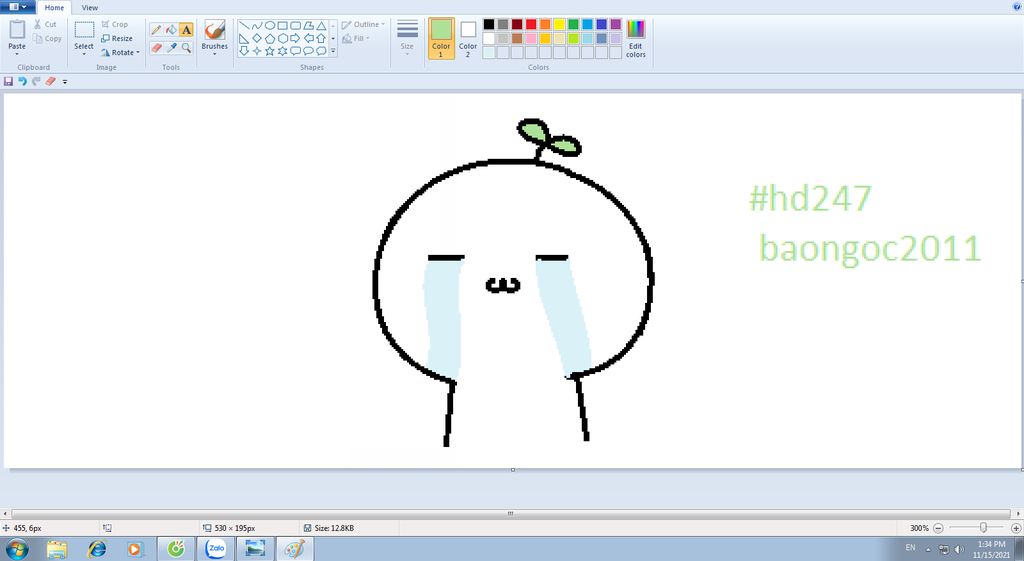Screen dimensions: 1024x561
Task: Open the Windows Start menu
Action: 17,549
